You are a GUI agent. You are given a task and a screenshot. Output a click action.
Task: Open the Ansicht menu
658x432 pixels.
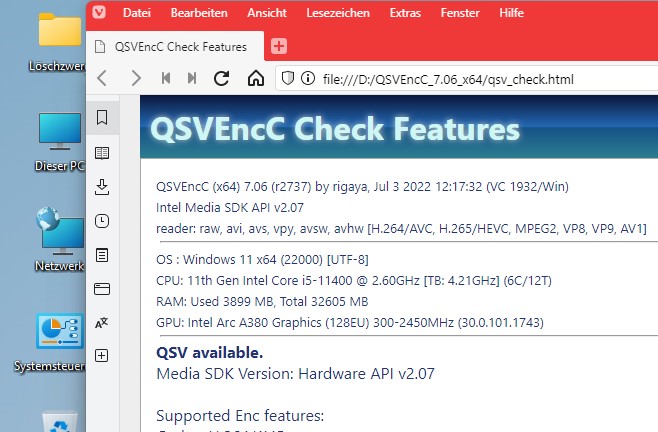(267, 13)
